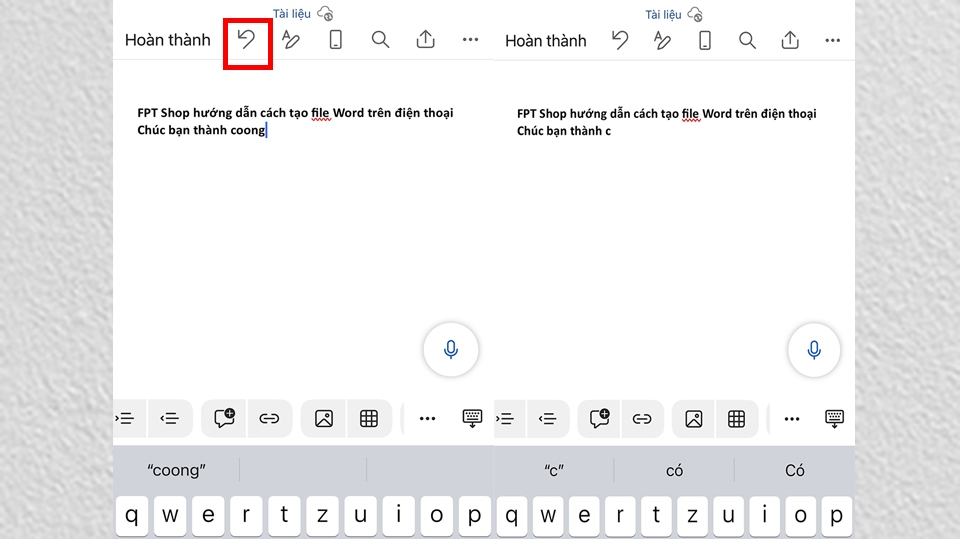Tap the e key on the left keyboard
The image size is (960, 539).
[x=208, y=516]
